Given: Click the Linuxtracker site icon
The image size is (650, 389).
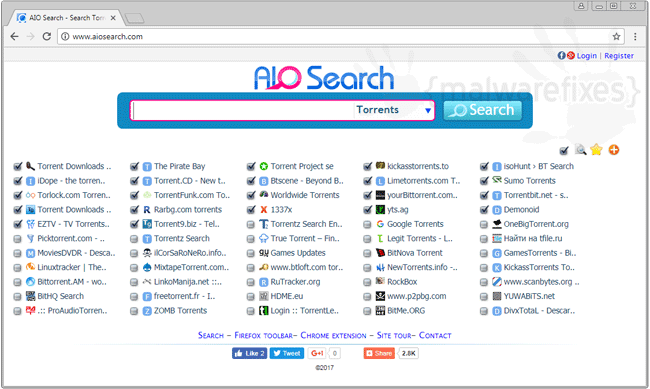Looking at the screenshot, I should click(30, 267).
